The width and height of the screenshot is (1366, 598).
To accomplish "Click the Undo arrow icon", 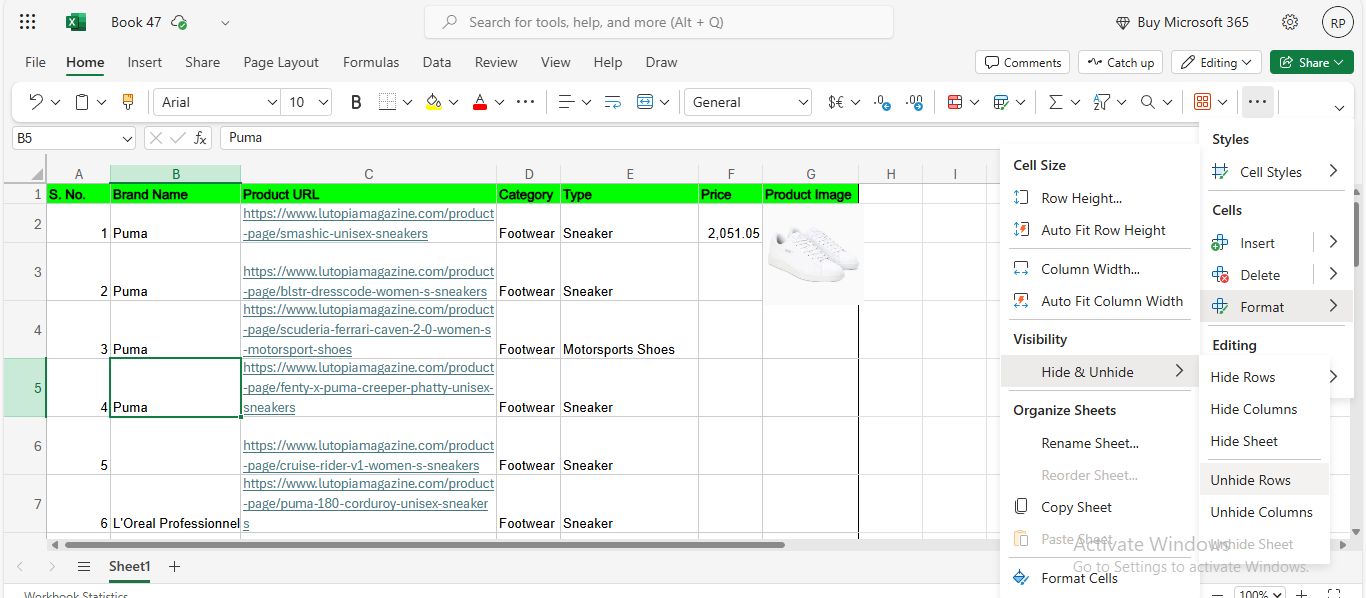I will 36,102.
